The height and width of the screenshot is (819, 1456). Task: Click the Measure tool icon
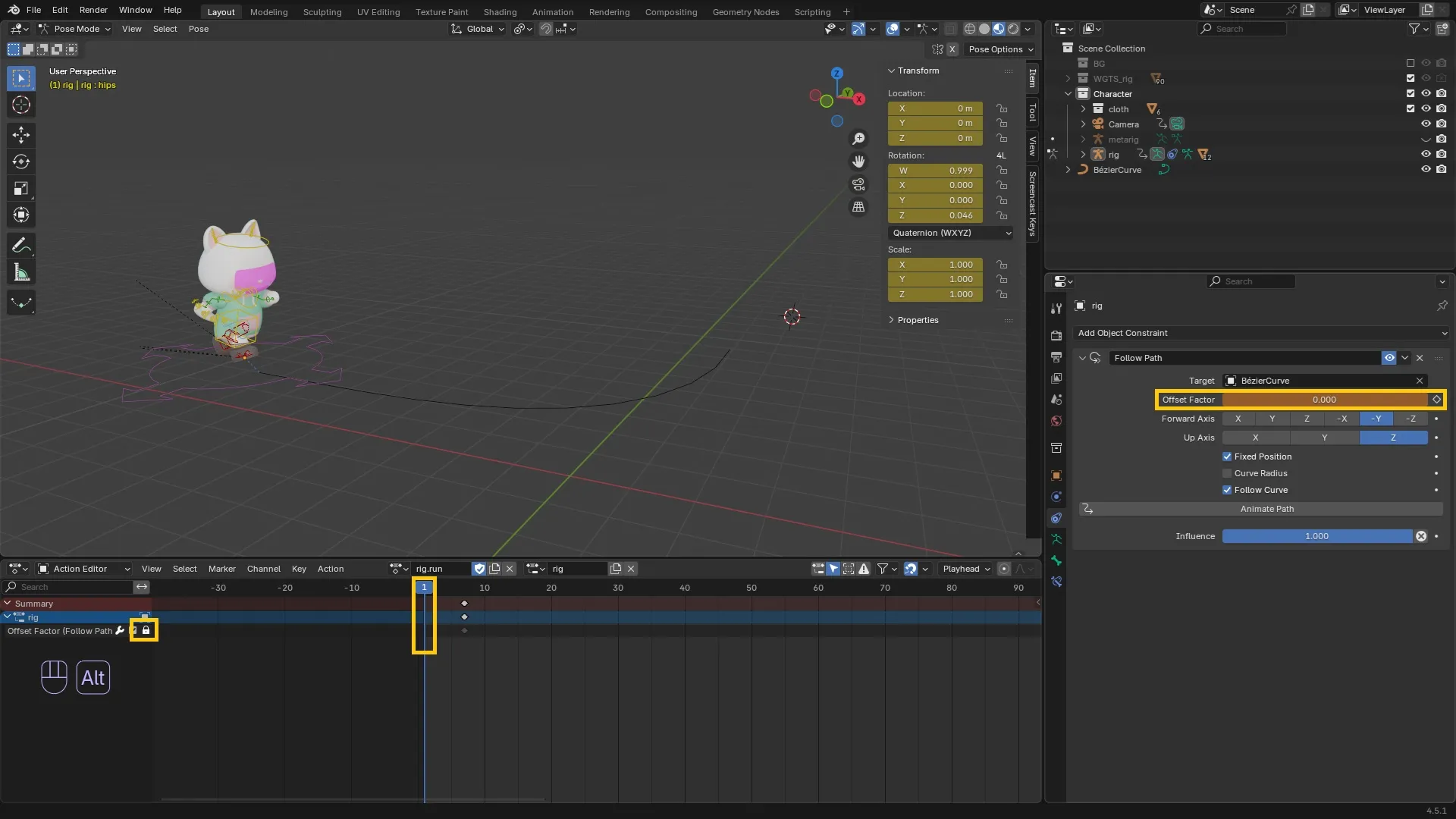[x=21, y=273]
